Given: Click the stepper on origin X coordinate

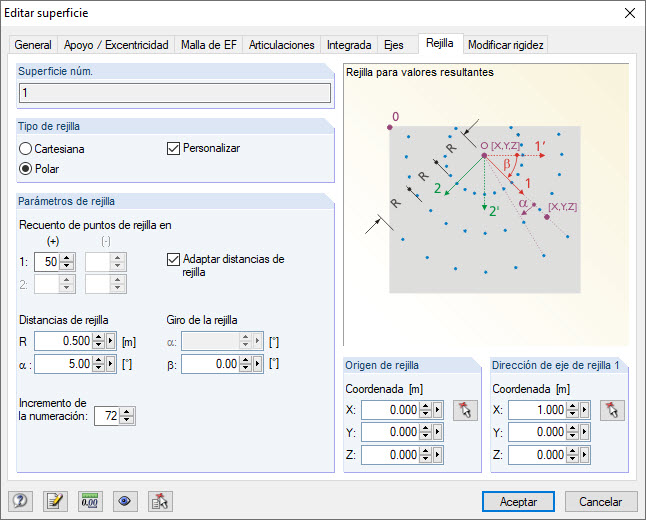Looking at the screenshot, I should 425,410.
